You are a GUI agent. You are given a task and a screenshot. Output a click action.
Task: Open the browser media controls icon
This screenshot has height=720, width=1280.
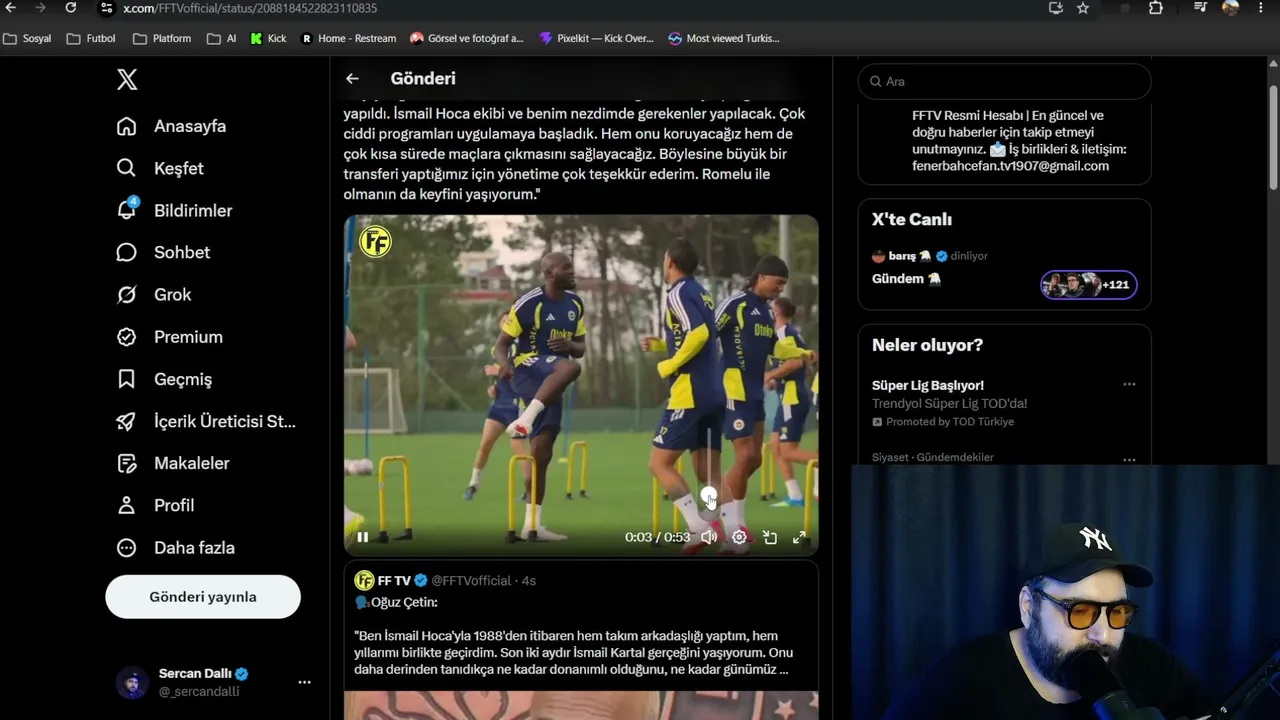point(1201,8)
